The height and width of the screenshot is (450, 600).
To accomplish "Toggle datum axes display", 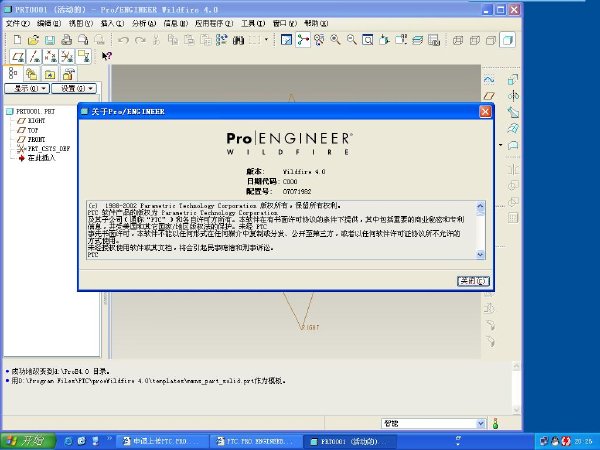I will [34, 57].
